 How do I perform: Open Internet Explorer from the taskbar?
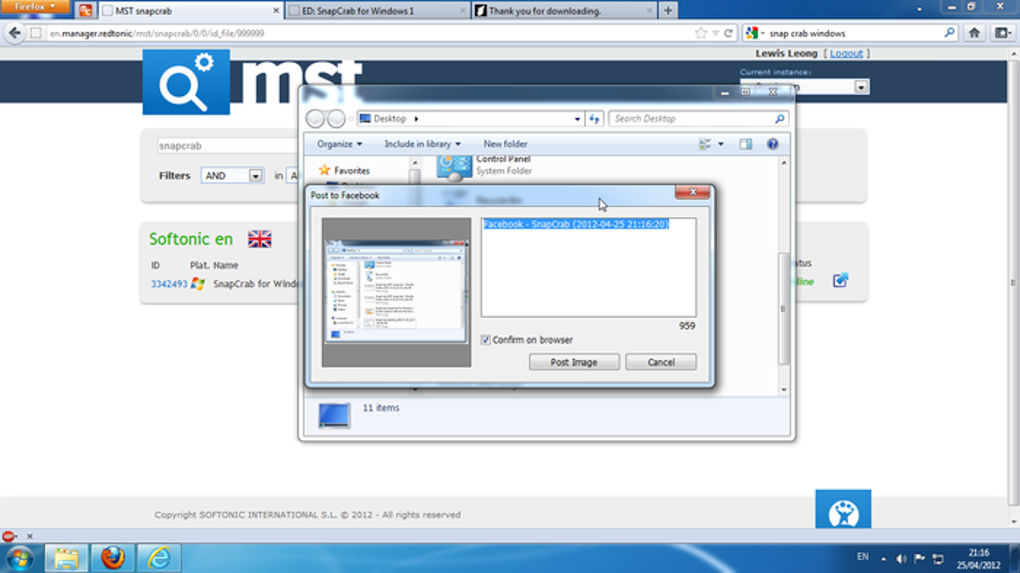pyautogui.click(x=158, y=557)
